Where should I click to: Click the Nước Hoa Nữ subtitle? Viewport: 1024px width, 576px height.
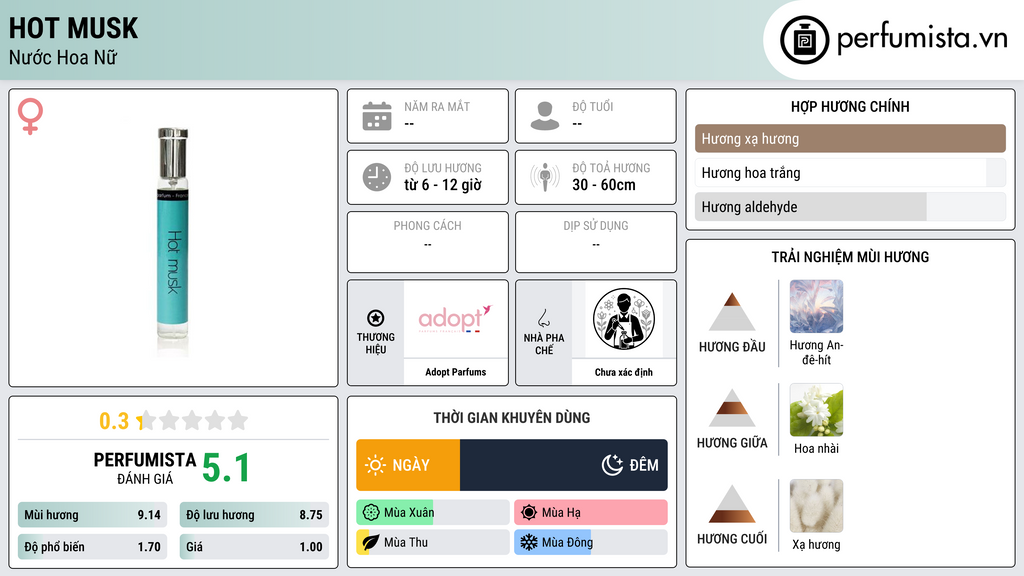(63, 57)
